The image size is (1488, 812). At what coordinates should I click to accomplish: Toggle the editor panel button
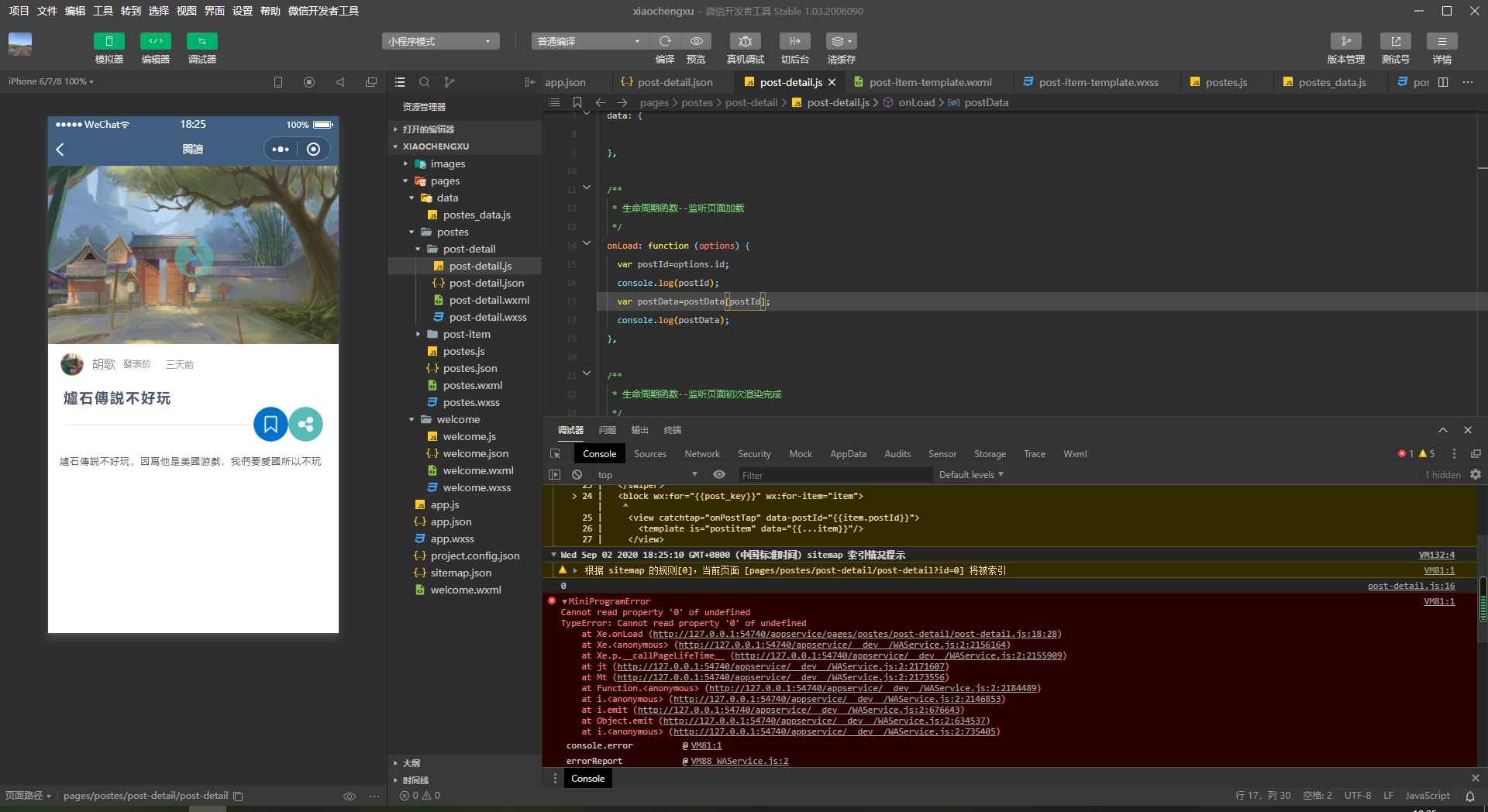click(x=156, y=41)
